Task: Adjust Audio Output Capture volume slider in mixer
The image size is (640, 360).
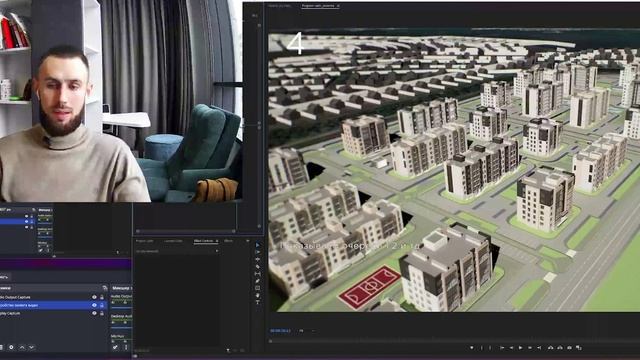Action: pos(122,307)
